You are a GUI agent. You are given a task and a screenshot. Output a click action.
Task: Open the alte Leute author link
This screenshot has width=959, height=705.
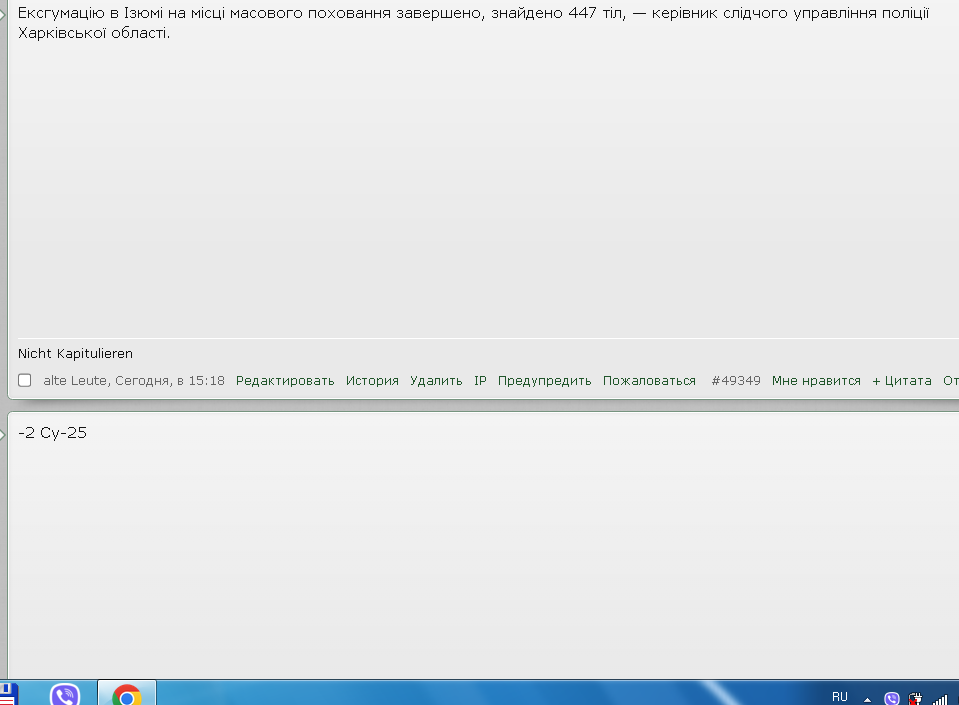(x=75, y=380)
